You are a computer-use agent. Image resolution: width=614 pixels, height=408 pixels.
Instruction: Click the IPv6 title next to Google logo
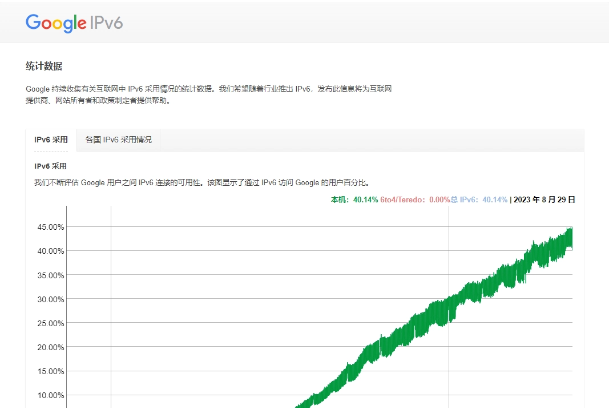(x=107, y=23)
